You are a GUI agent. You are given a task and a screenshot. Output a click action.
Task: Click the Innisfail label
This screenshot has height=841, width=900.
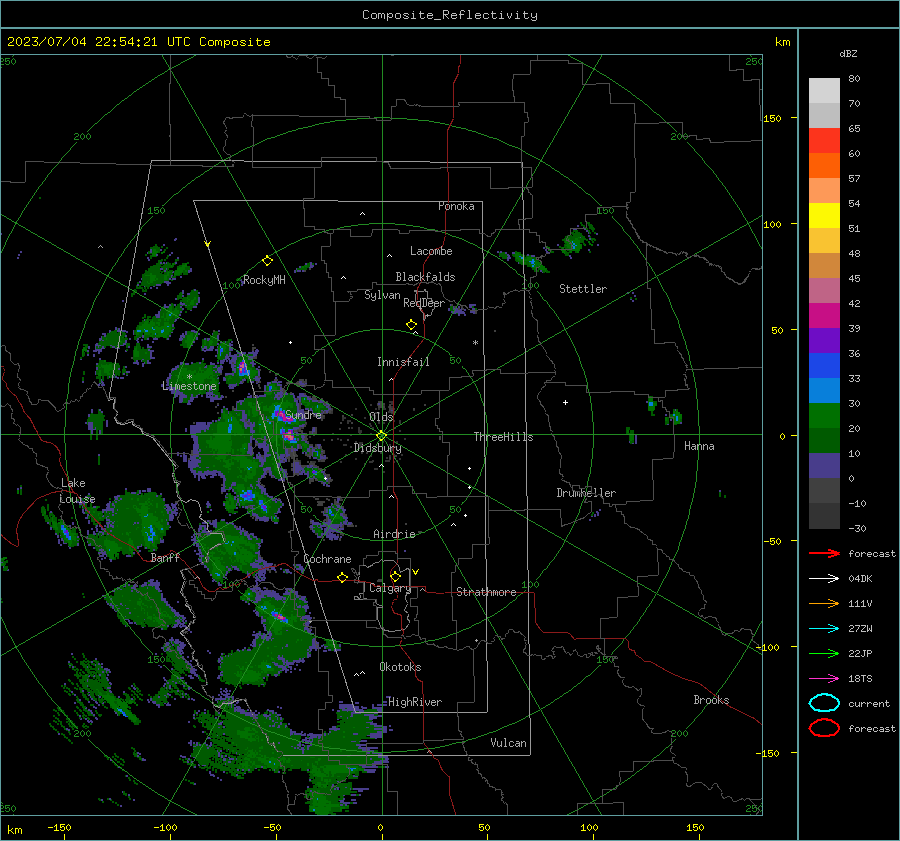tap(403, 362)
